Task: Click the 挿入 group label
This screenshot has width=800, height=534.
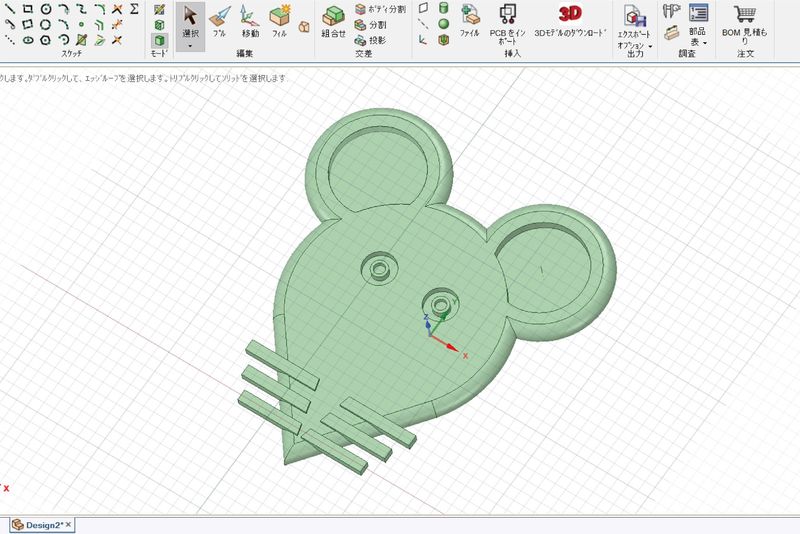Action: [512, 53]
